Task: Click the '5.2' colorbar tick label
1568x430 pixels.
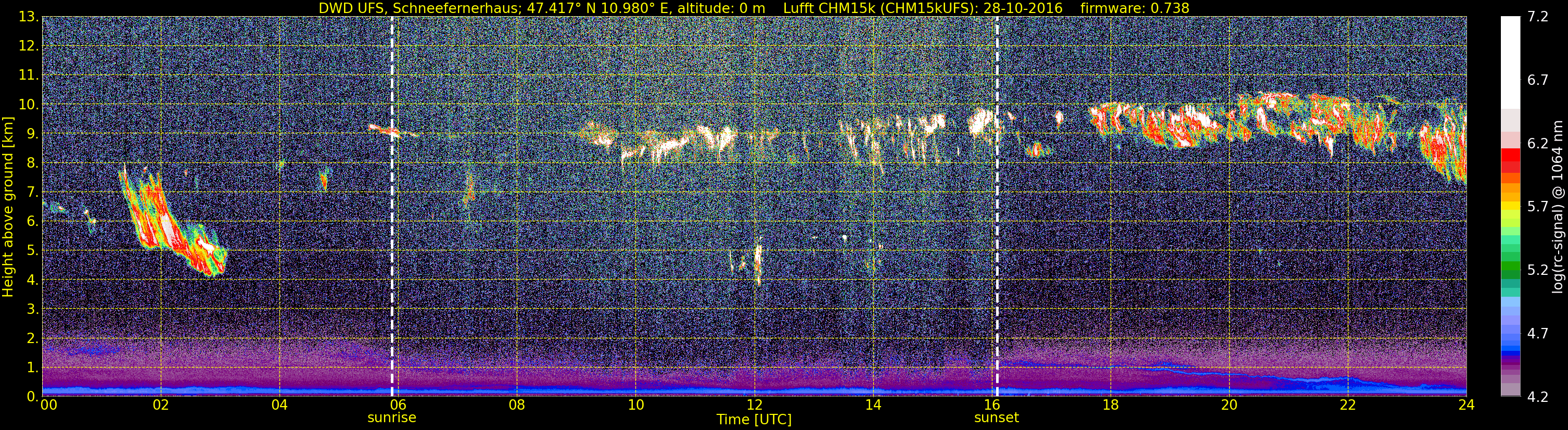Action: tap(1538, 270)
